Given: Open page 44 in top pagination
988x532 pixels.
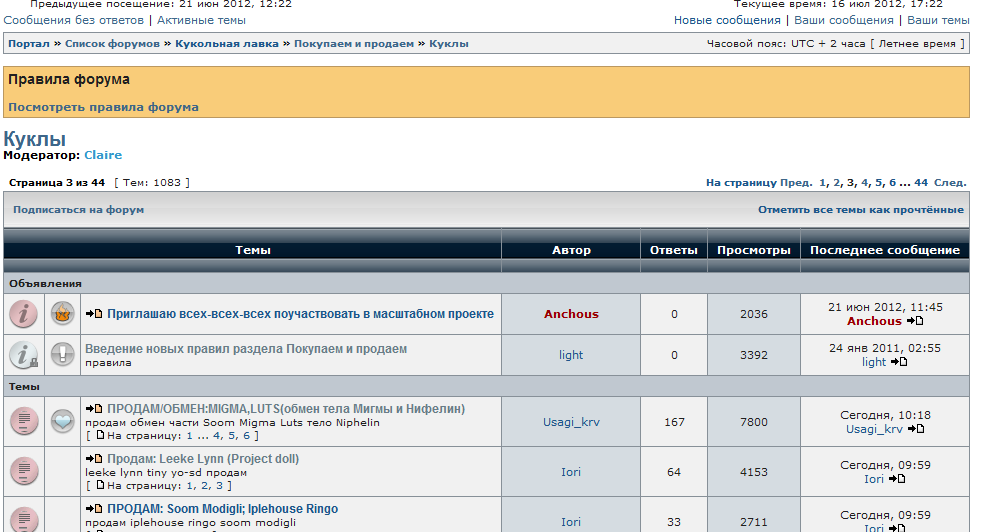Looking at the screenshot, I should click(921, 183).
